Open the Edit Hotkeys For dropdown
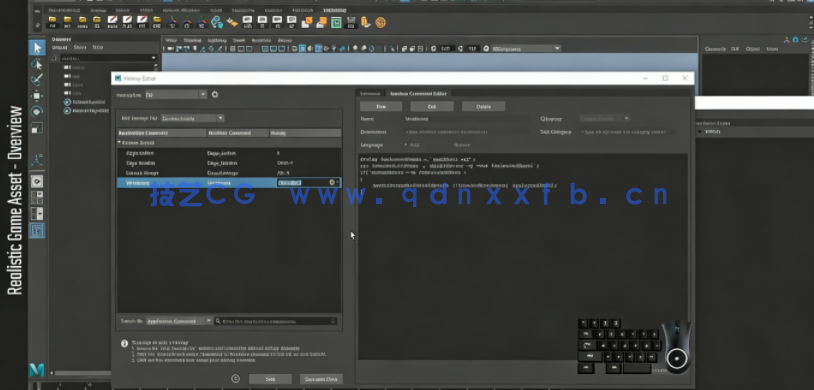The image size is (814, 390). pyautogui.click(x=193, y=118)
